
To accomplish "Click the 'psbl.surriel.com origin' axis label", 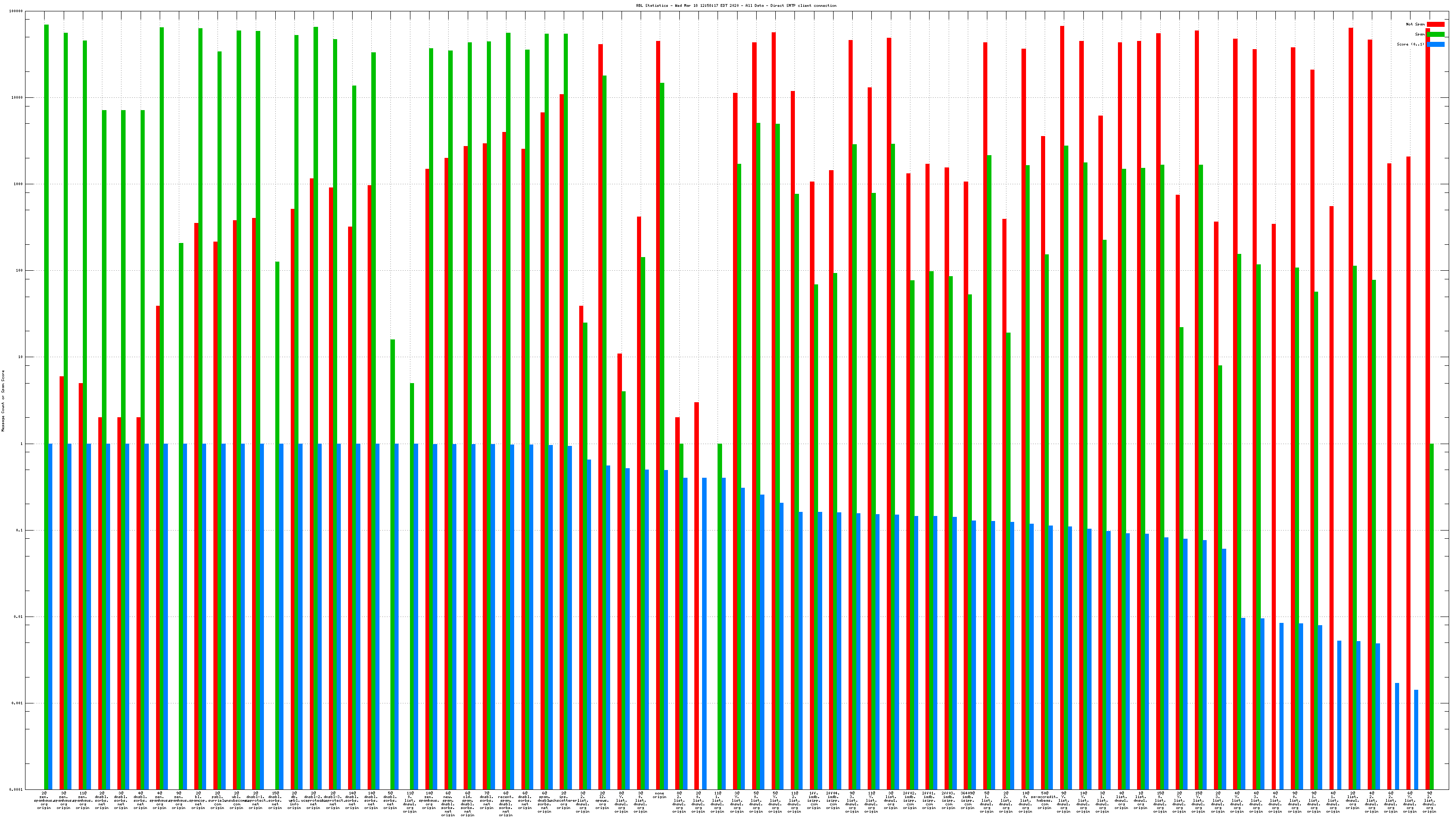I will tap(217, 800).
